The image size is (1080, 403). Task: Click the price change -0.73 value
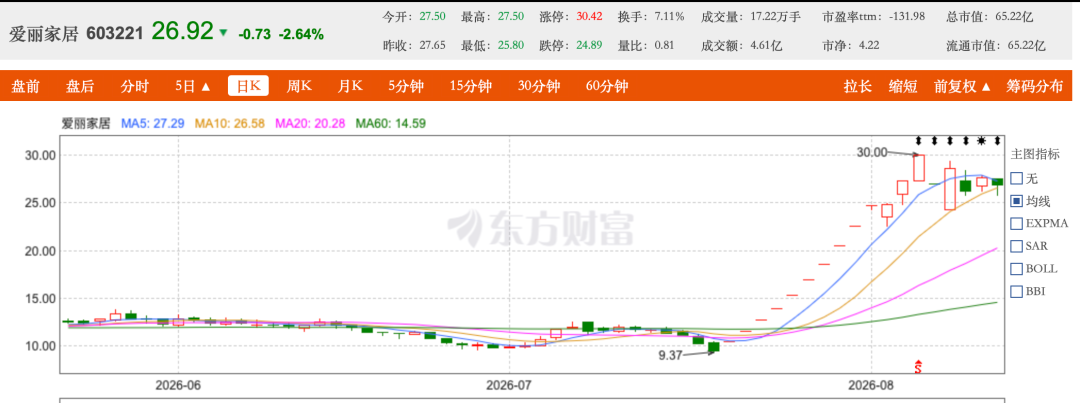pyautogui.click(x=254, y=34)
